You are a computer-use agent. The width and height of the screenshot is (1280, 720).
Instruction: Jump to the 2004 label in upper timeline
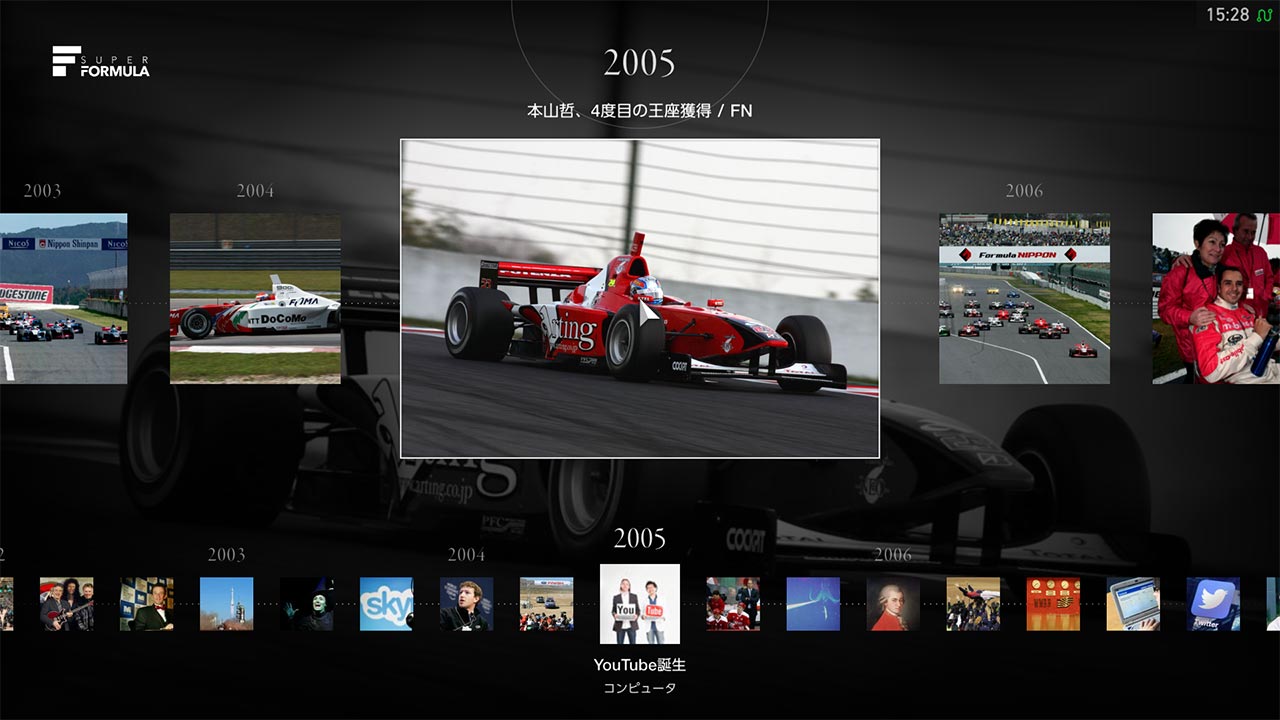coord(255,190)
